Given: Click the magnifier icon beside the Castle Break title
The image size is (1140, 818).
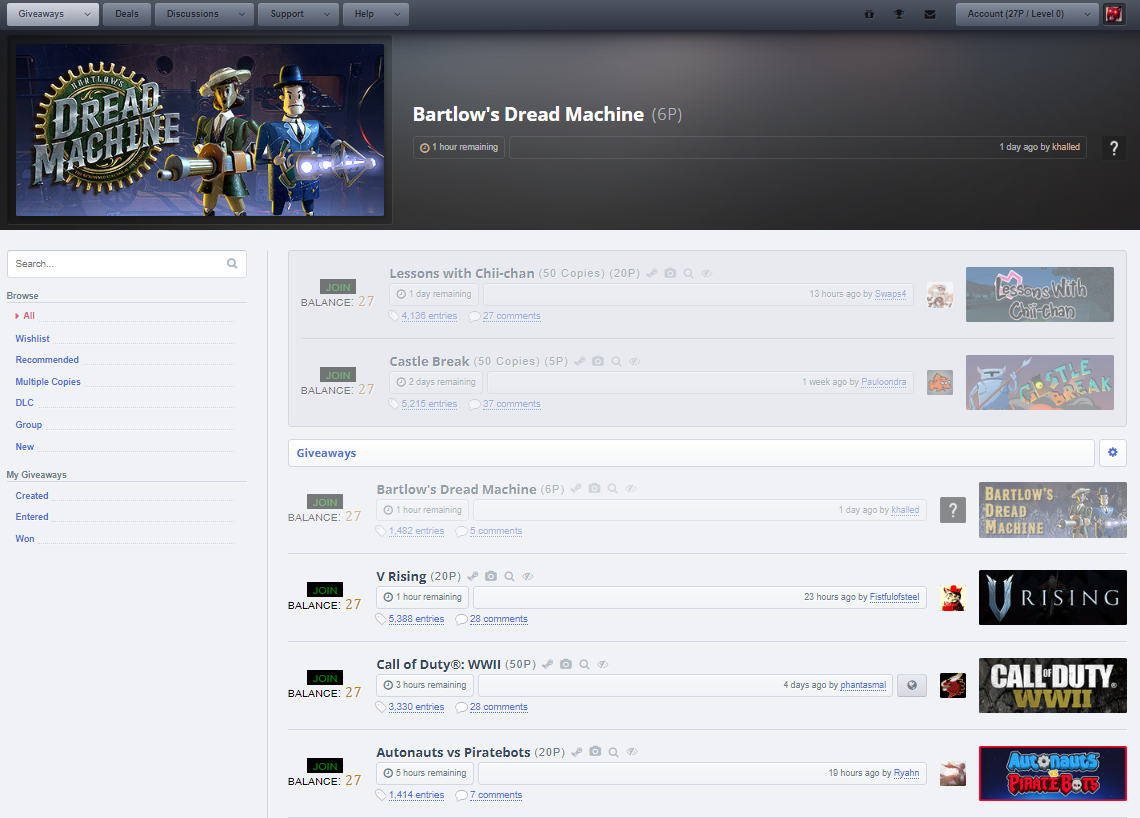Looking at the screenshot, I should pos(616,361).
